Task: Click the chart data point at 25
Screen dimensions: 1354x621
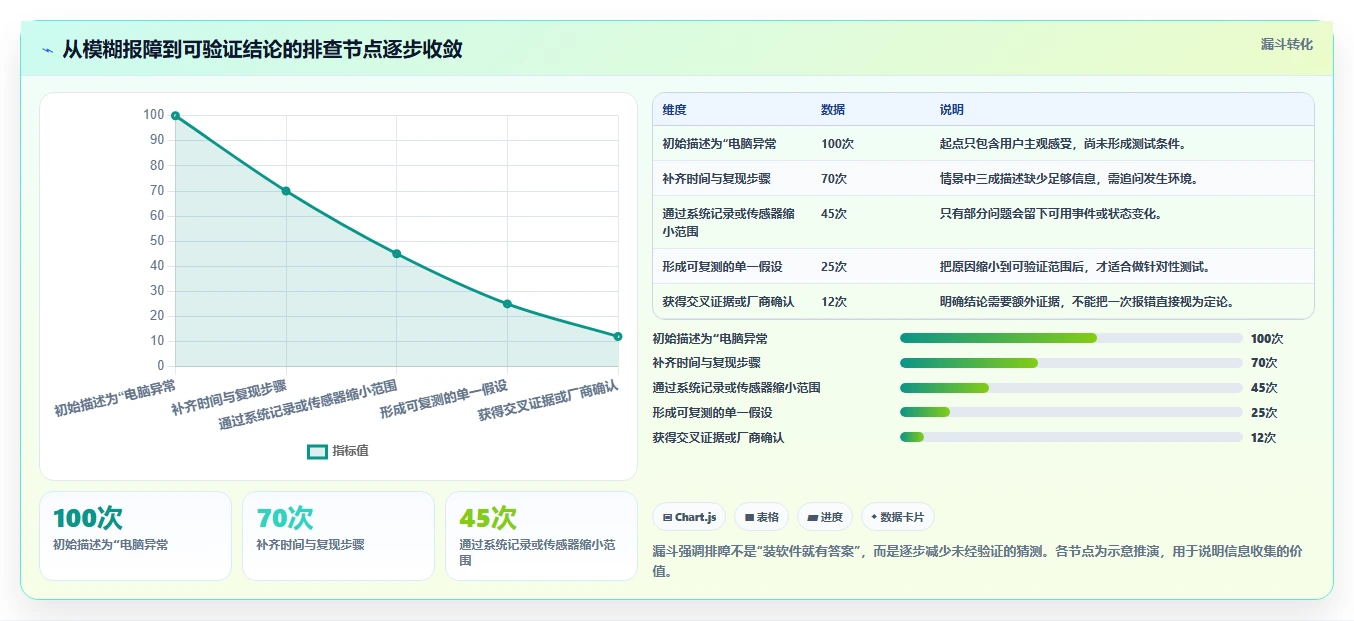Action: pos(507,304)
